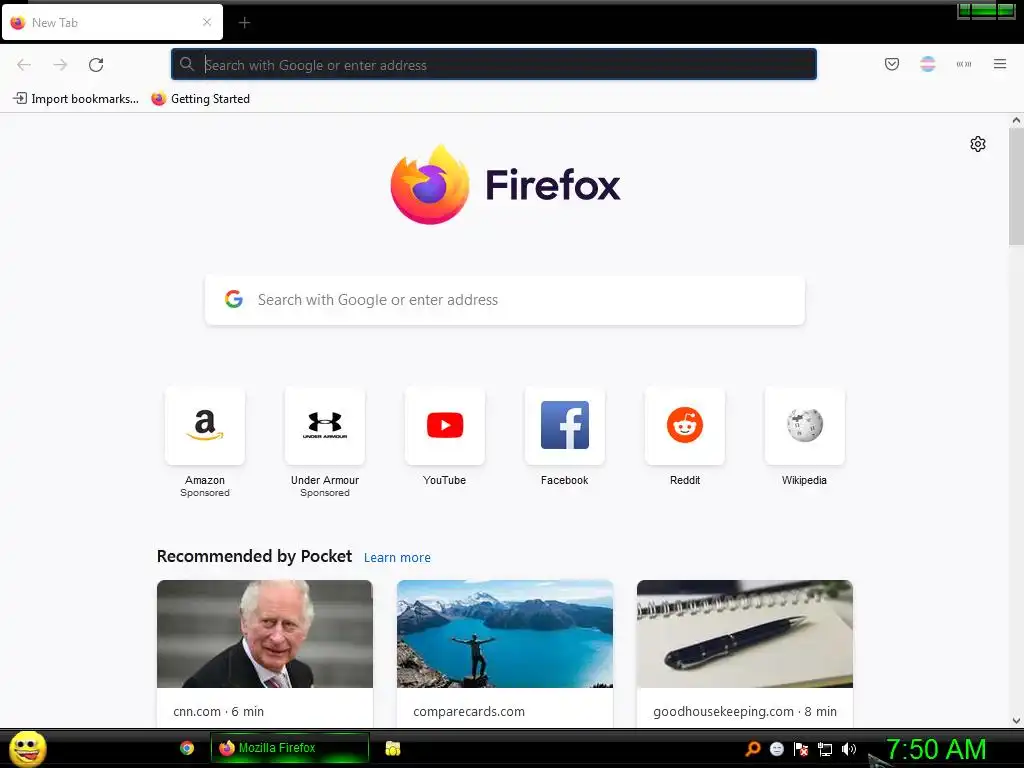
Task: Click the 7:50 AM clock
Action: [x=936, y=749]
